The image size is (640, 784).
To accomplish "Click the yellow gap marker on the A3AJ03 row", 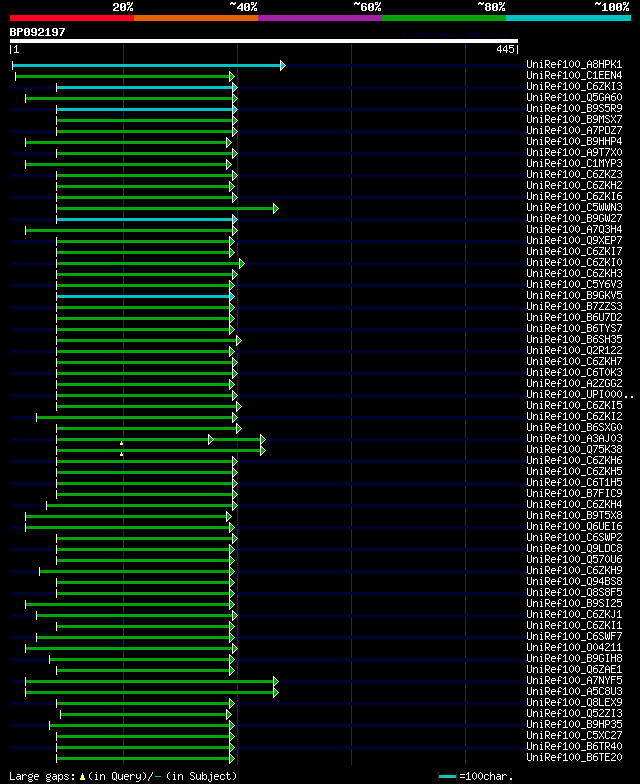I will 122,443.
